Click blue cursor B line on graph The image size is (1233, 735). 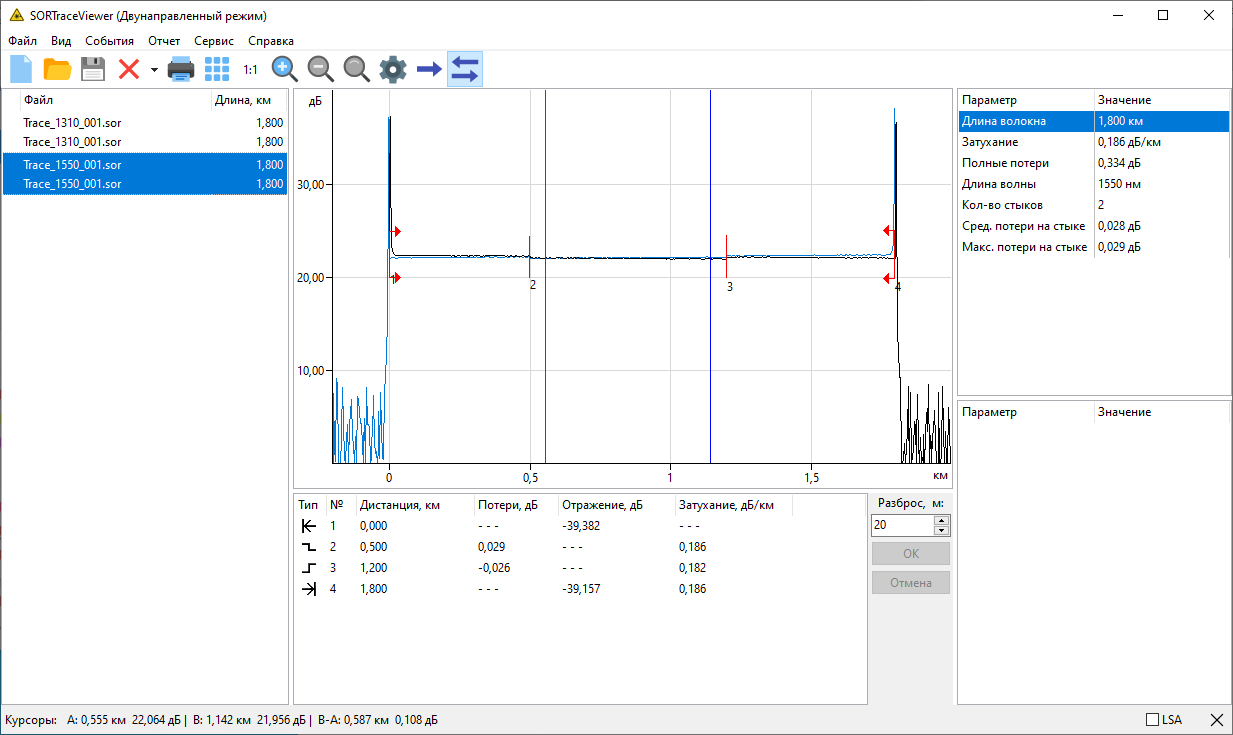(710, 276)
